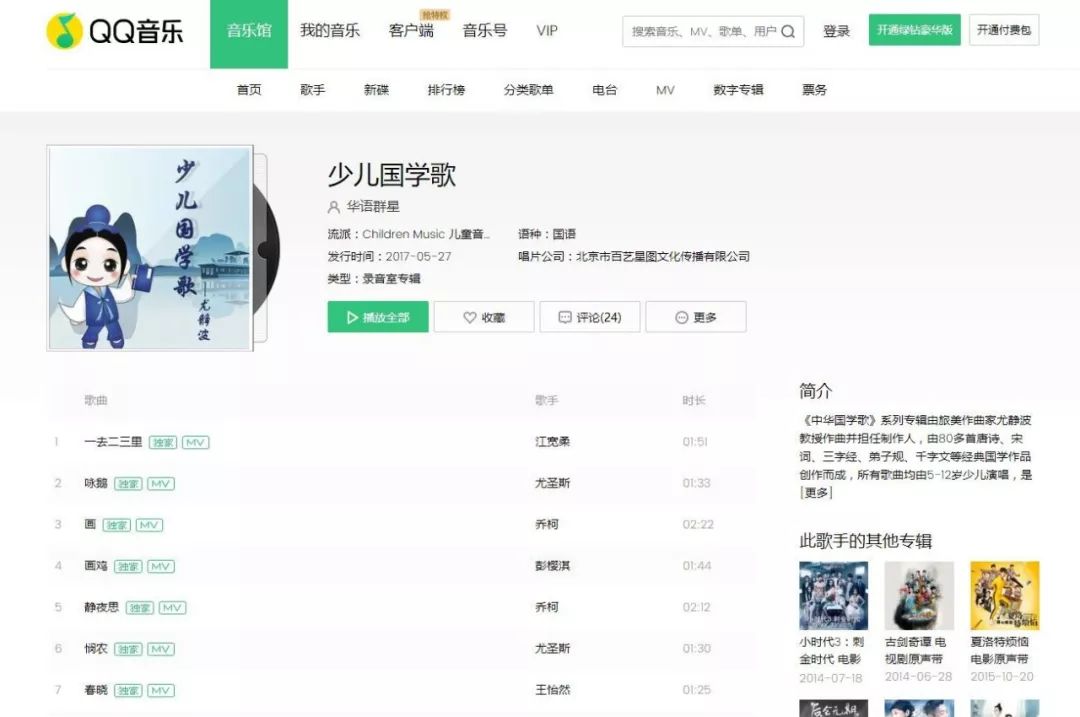Click song title 咏鹅

point(96,484)
